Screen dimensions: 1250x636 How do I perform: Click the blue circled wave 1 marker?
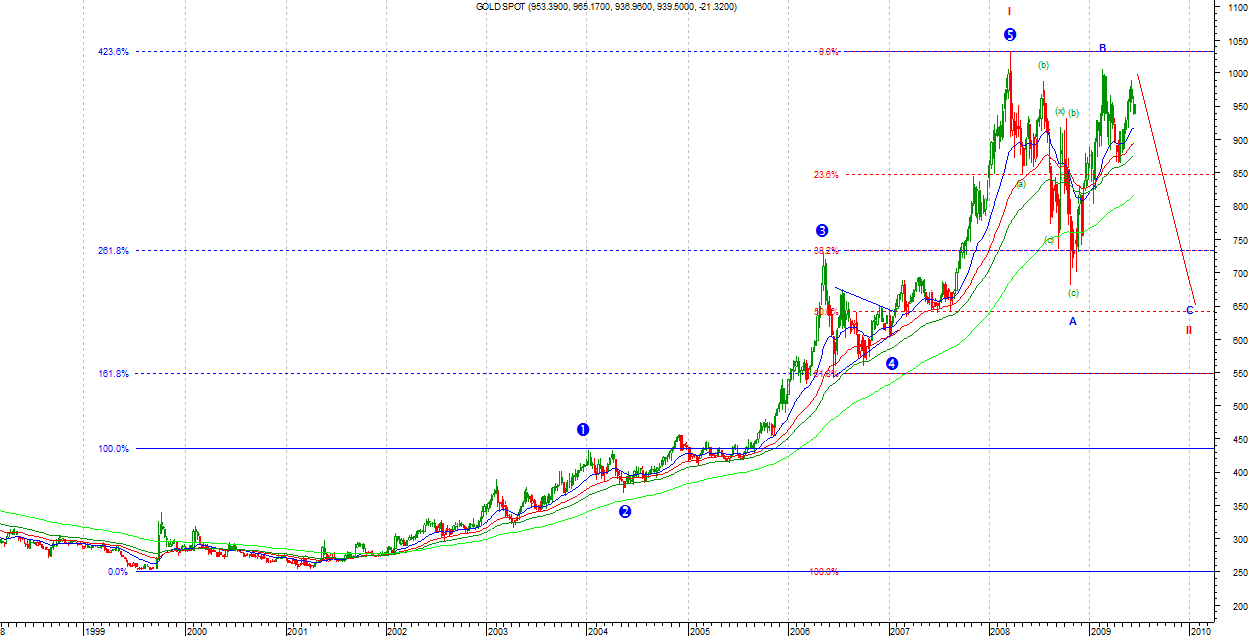point(583,430)
